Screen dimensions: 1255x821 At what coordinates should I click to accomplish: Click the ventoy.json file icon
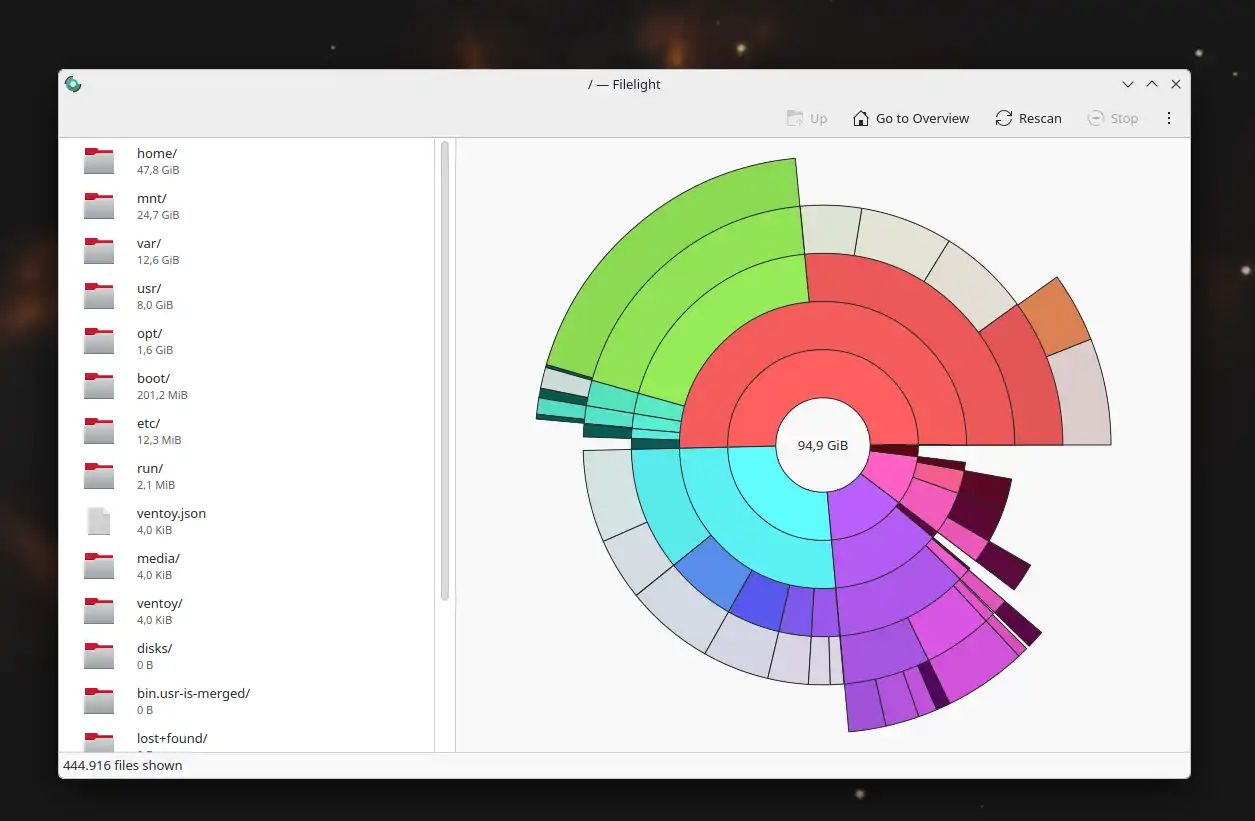(99, 521)
